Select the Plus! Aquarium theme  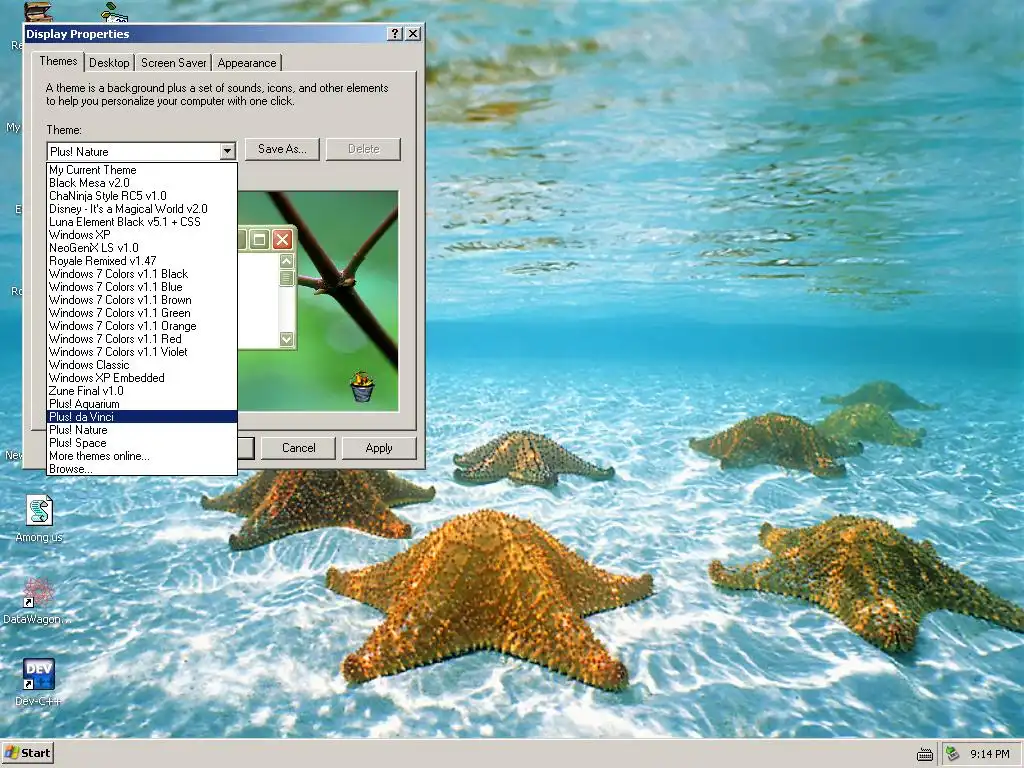pyautogui.click(x=142, y=404)
